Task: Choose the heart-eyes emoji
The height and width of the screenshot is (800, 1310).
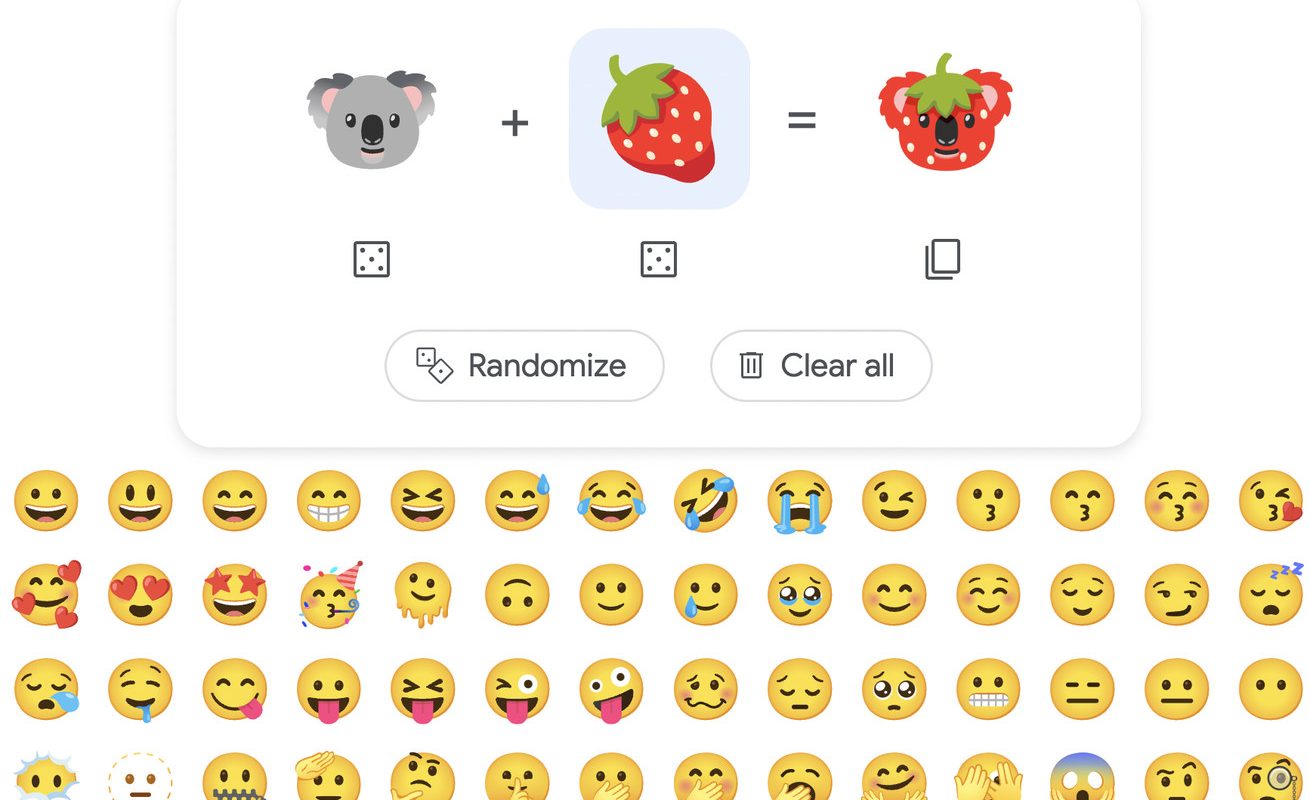Action: click(140, 595)
